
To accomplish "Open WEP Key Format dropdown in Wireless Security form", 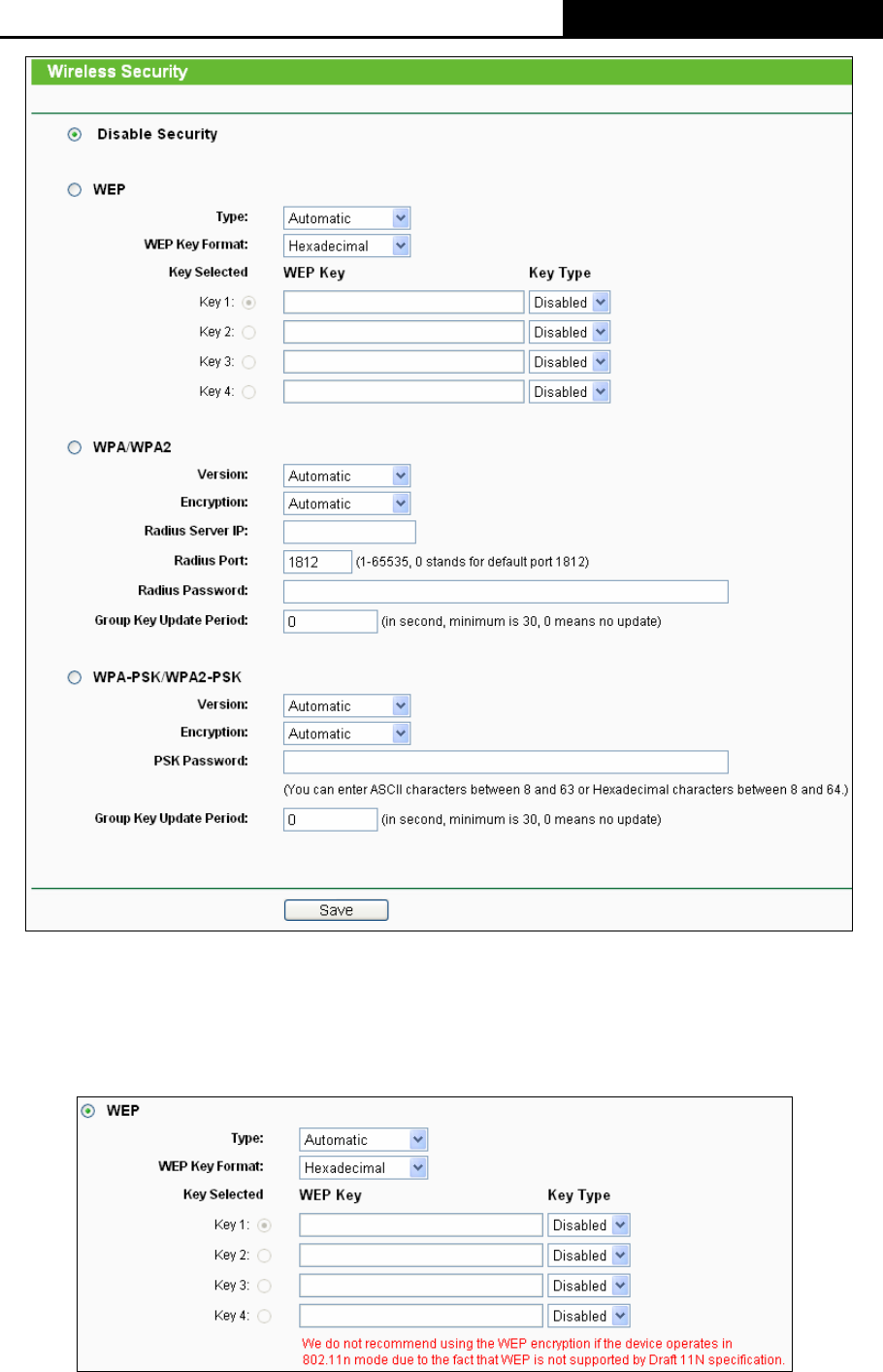I will pyautogui.click(x=347, y=245).
